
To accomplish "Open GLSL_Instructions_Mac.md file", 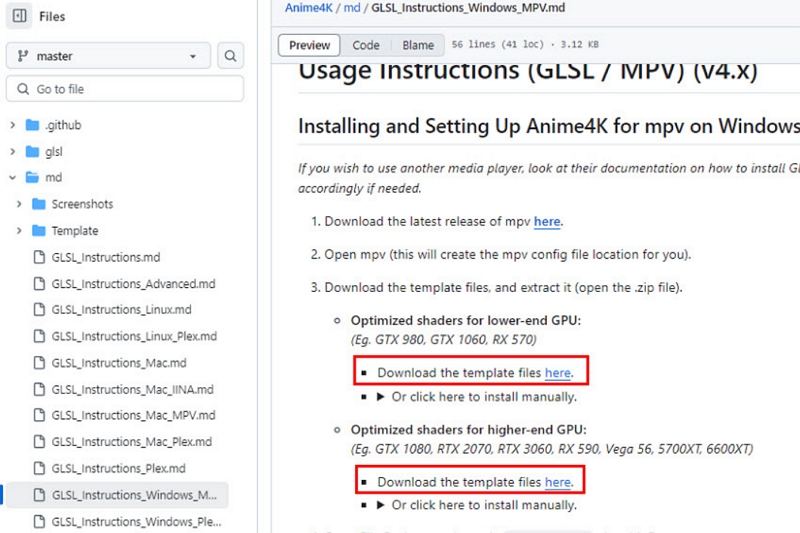I will 119,363.
